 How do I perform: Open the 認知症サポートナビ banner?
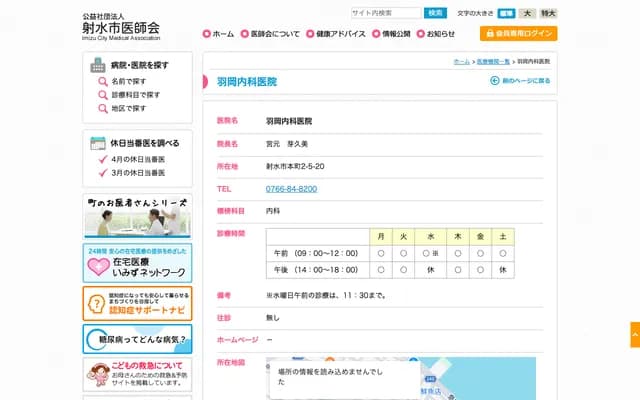[138, 303]
